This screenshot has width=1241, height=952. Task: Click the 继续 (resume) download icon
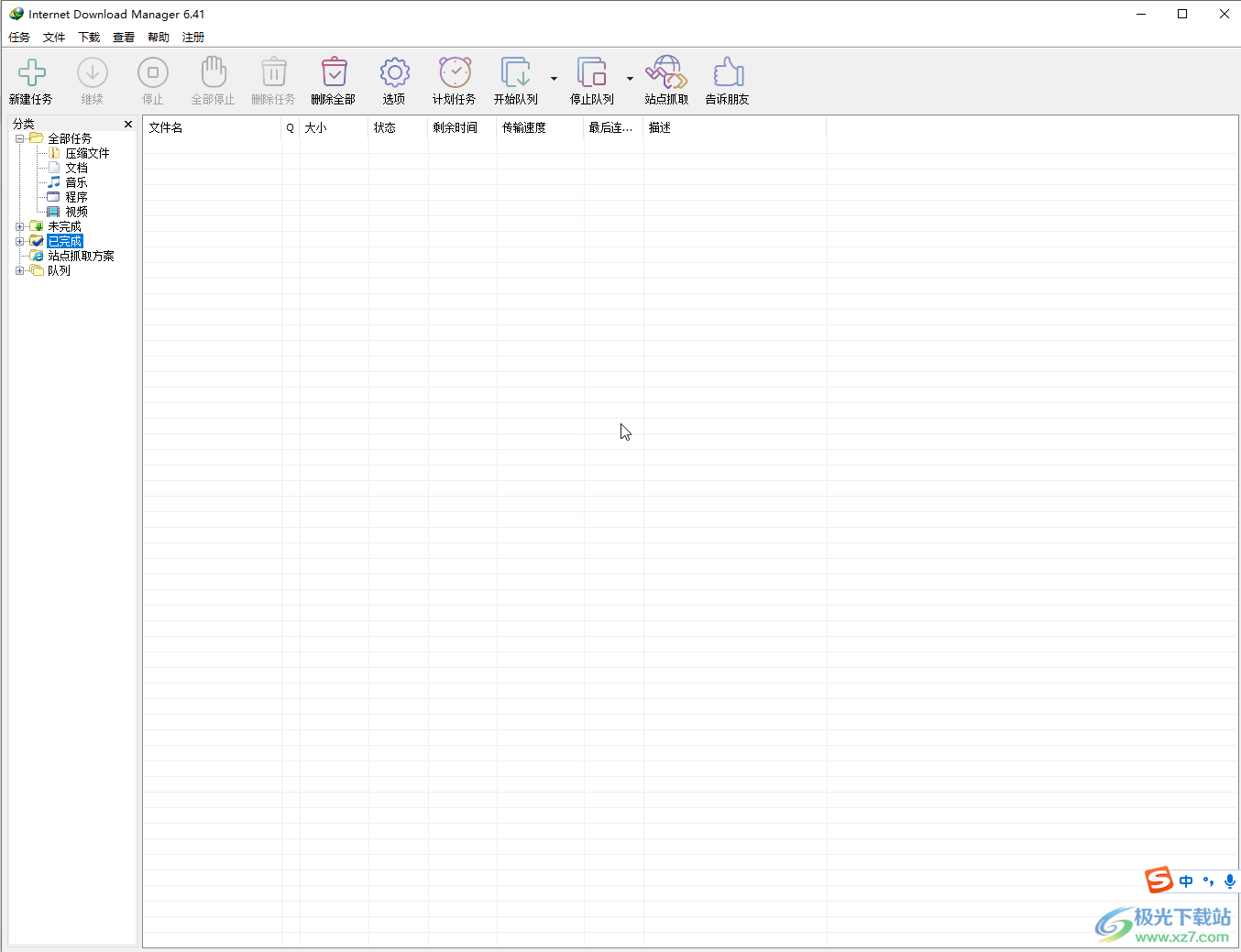point(93,72)
